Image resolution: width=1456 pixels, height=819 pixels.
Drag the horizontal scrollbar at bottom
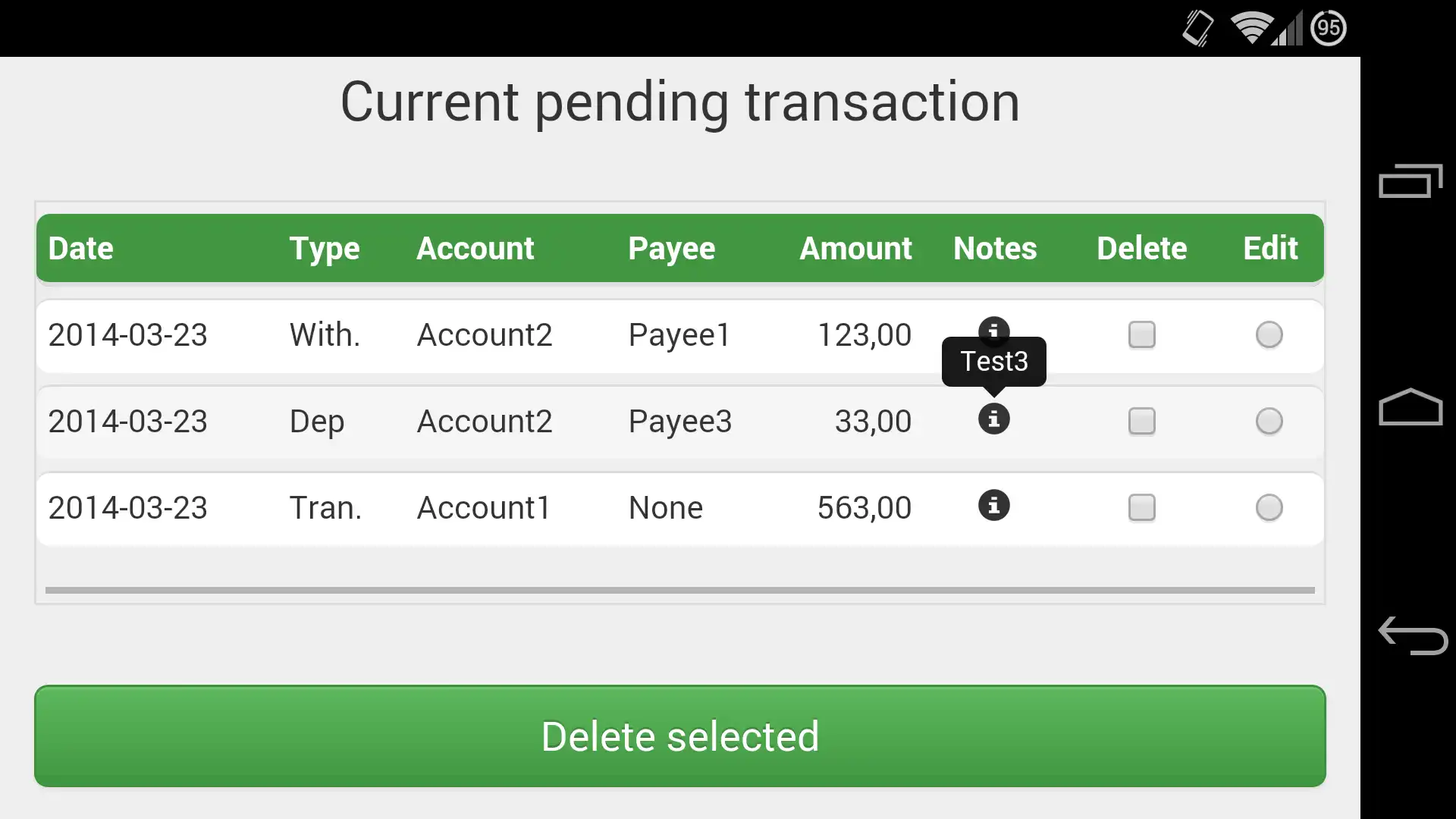(680, 589)
